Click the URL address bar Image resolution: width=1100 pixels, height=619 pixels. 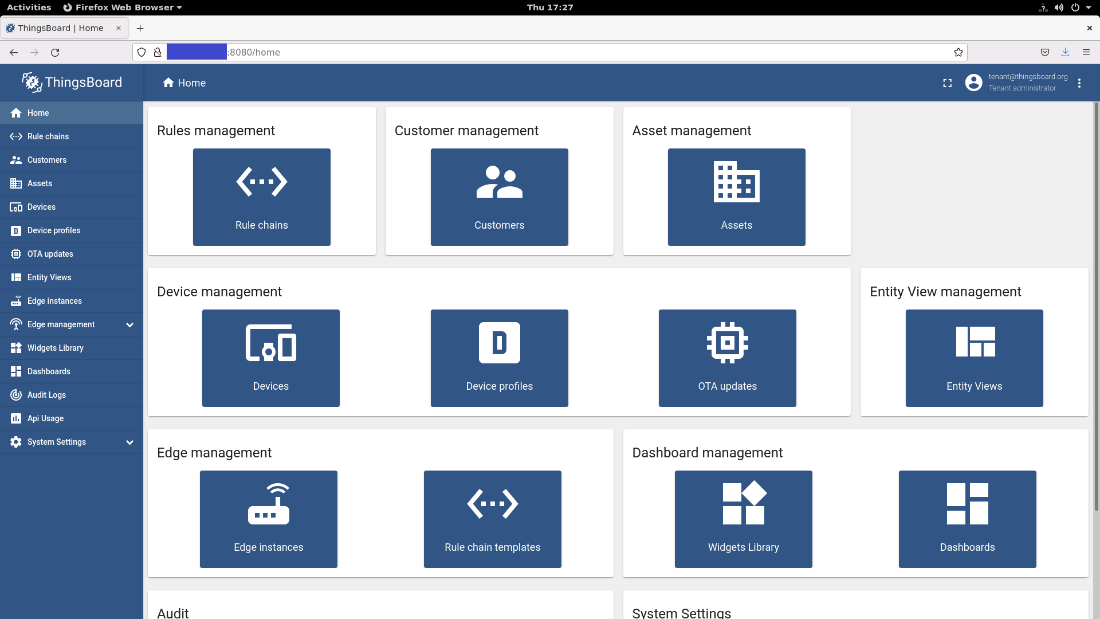549,52
